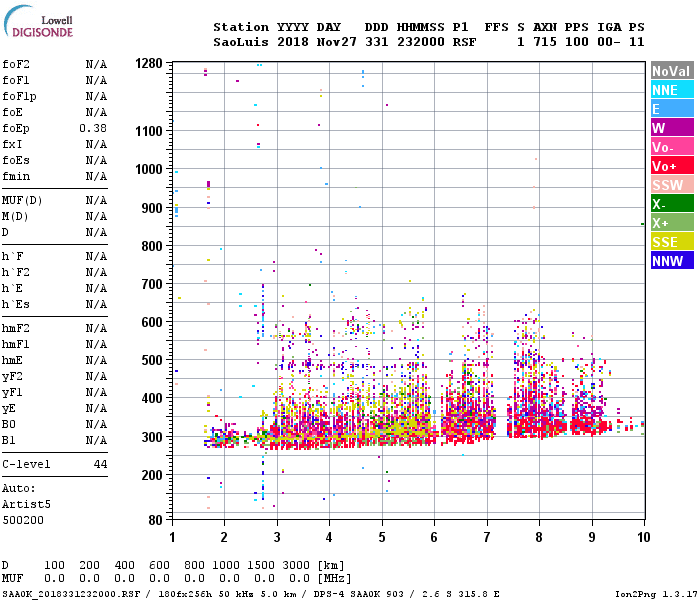Viewport: 700px width, 600px height.
Task: Click the Nov27 date in header
Action: 337,42
